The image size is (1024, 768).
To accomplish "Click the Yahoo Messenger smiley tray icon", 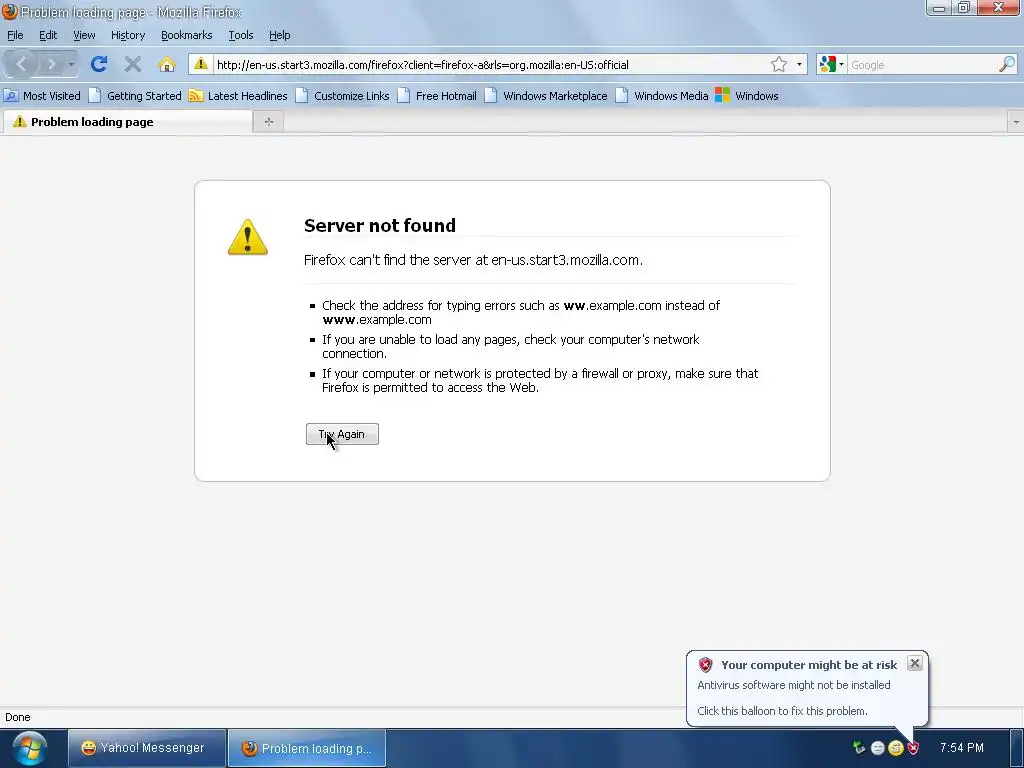I will [x=895, y=748].
